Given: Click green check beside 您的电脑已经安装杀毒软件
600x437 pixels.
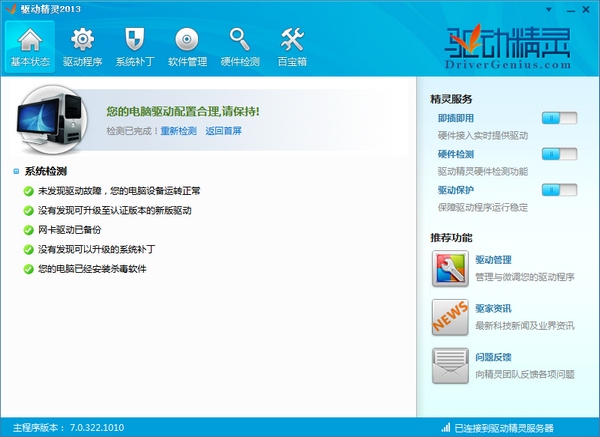Looking at the screenshot, I should point(29,269).
